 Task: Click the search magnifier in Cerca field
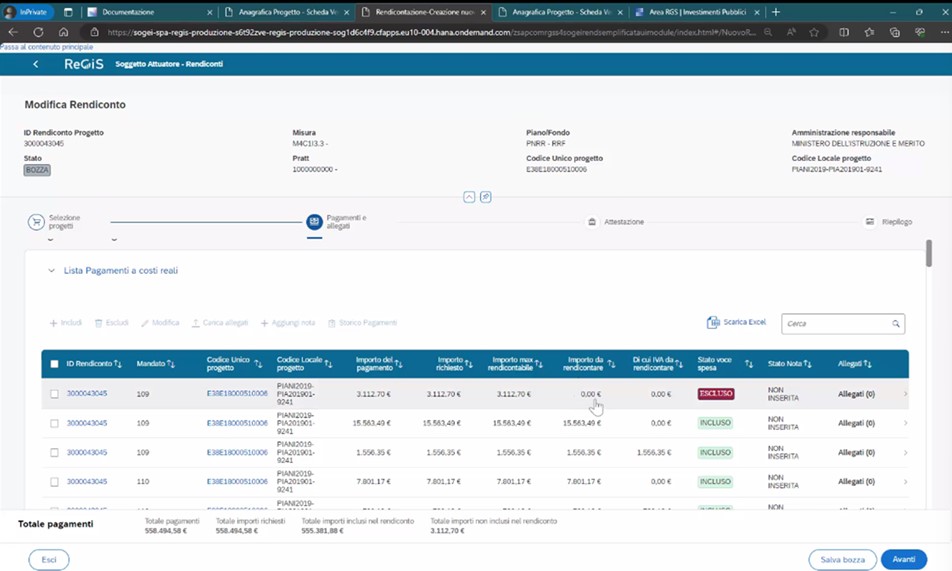pyautogui.click(x=895, y=324)
